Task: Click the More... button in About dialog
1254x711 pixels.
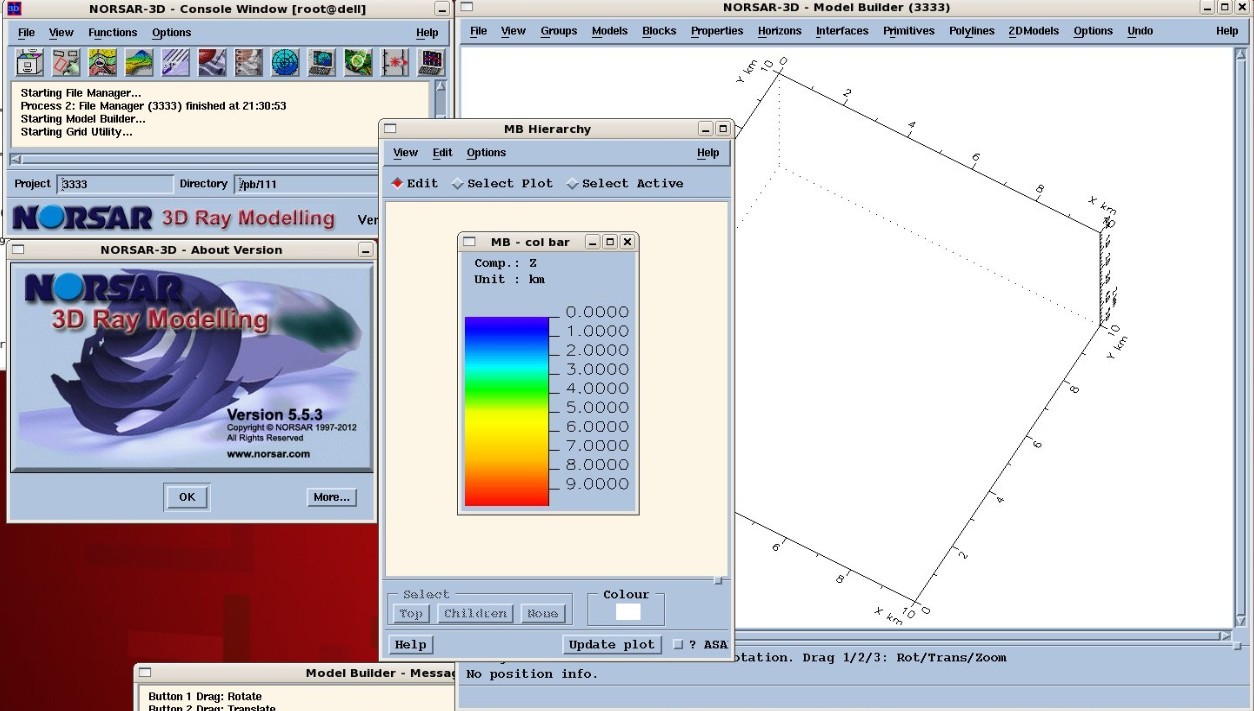Action: coord(331,497)
